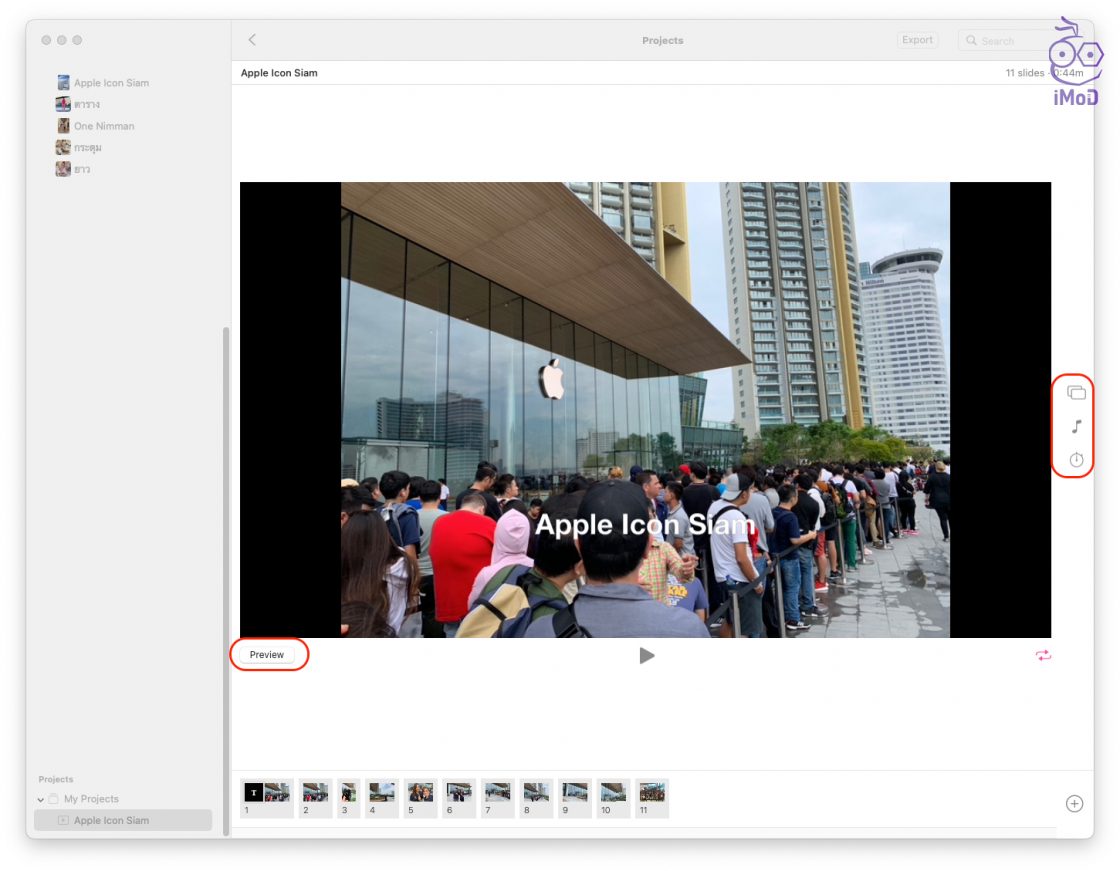Click the Preview button
The width and height of the screenshot is (1120, 871).
point(267,654)
